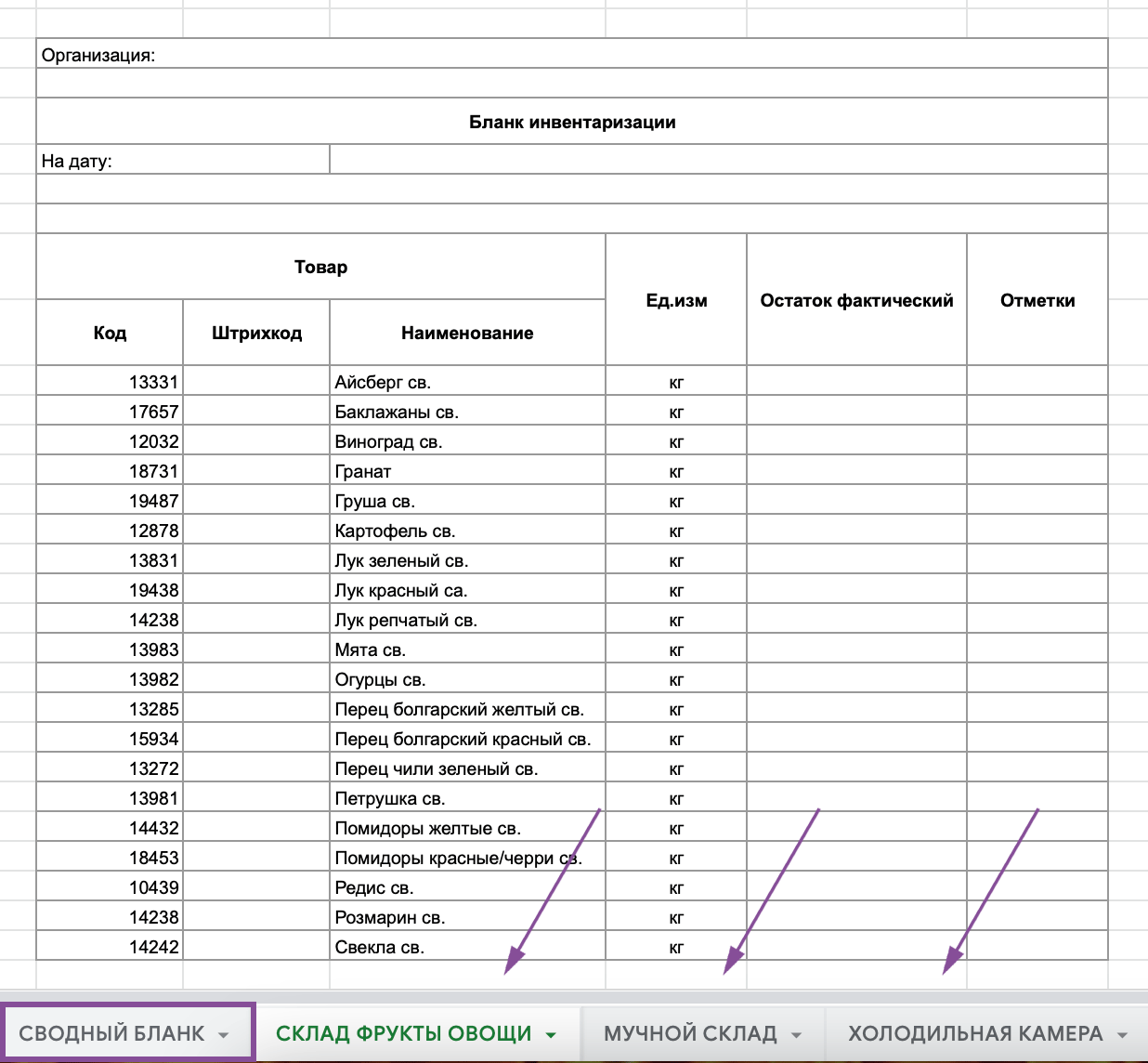Click the cell Розмарин св.
Screen dimensions: 1148x1063
(x=467, y=917)
